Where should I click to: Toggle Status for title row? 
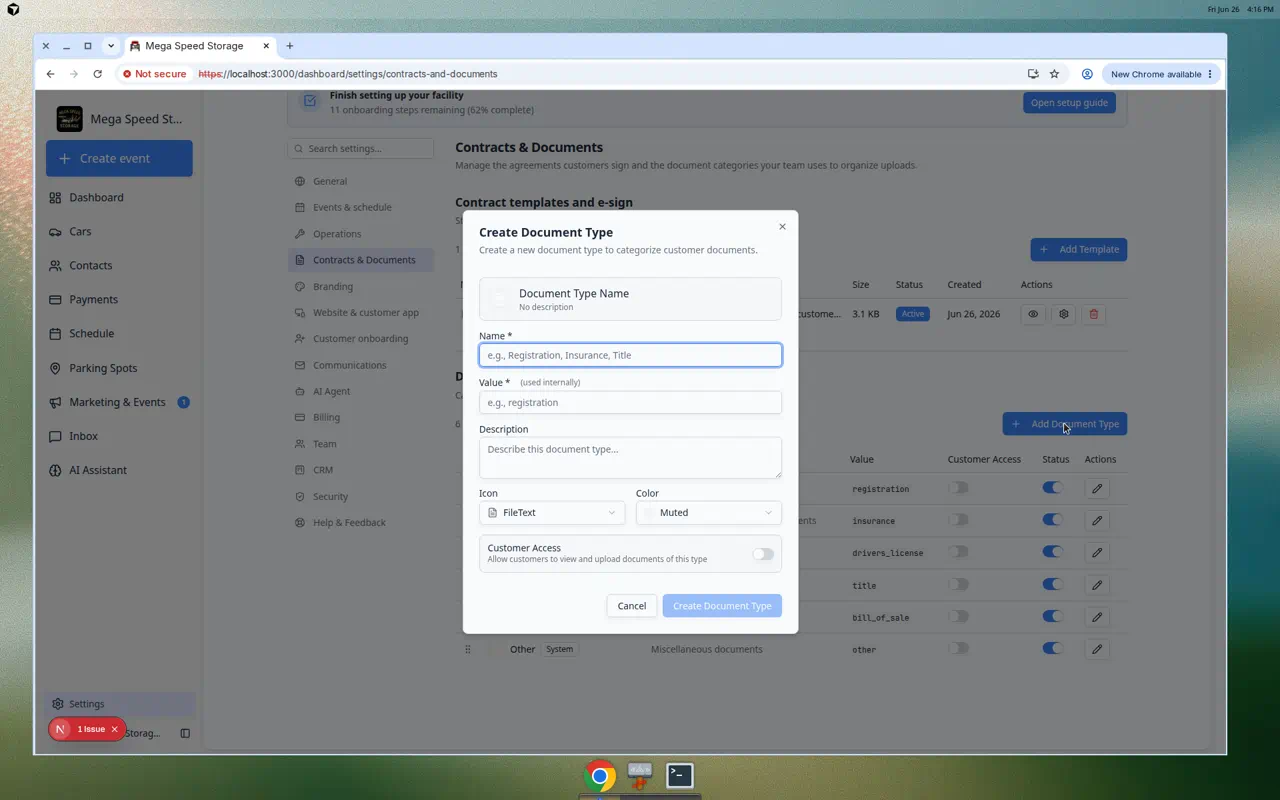pos(1053,584)
